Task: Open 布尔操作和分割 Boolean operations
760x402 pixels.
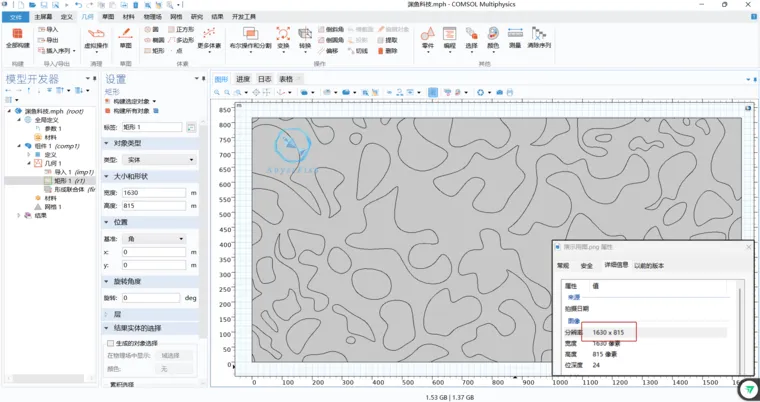Action: (251, 38)
